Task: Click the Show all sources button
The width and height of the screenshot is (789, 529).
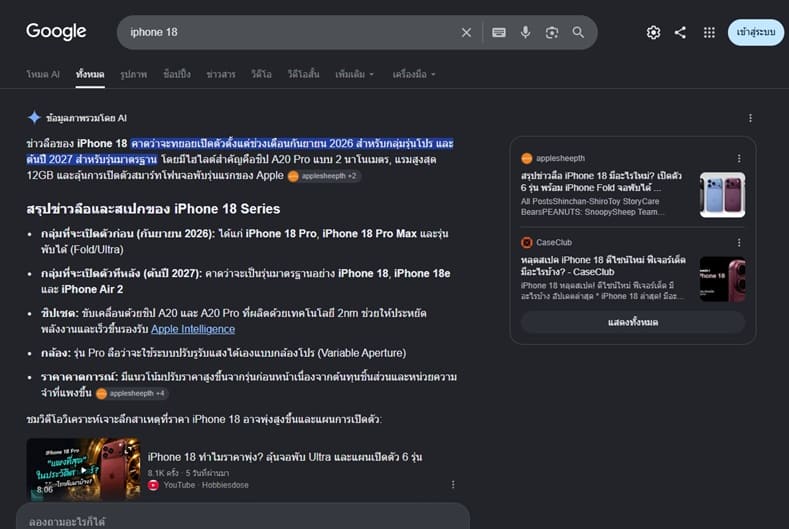Action: coord(633,322)
